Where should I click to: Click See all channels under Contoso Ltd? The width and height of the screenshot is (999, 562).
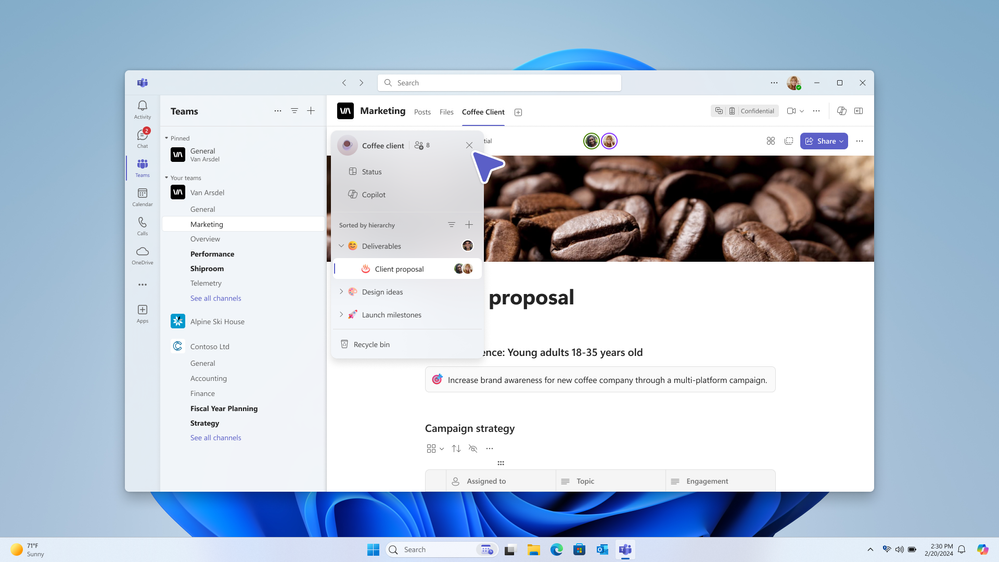(x=215, y=438)
